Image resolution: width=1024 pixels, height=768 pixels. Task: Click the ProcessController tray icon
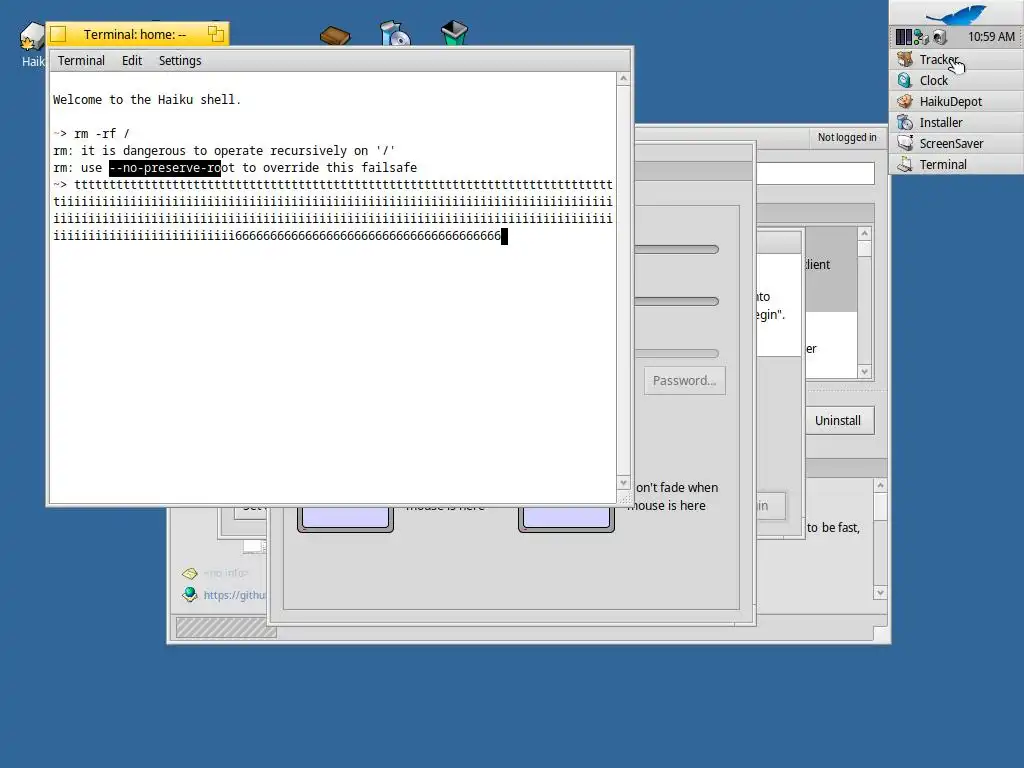point(903,37)
